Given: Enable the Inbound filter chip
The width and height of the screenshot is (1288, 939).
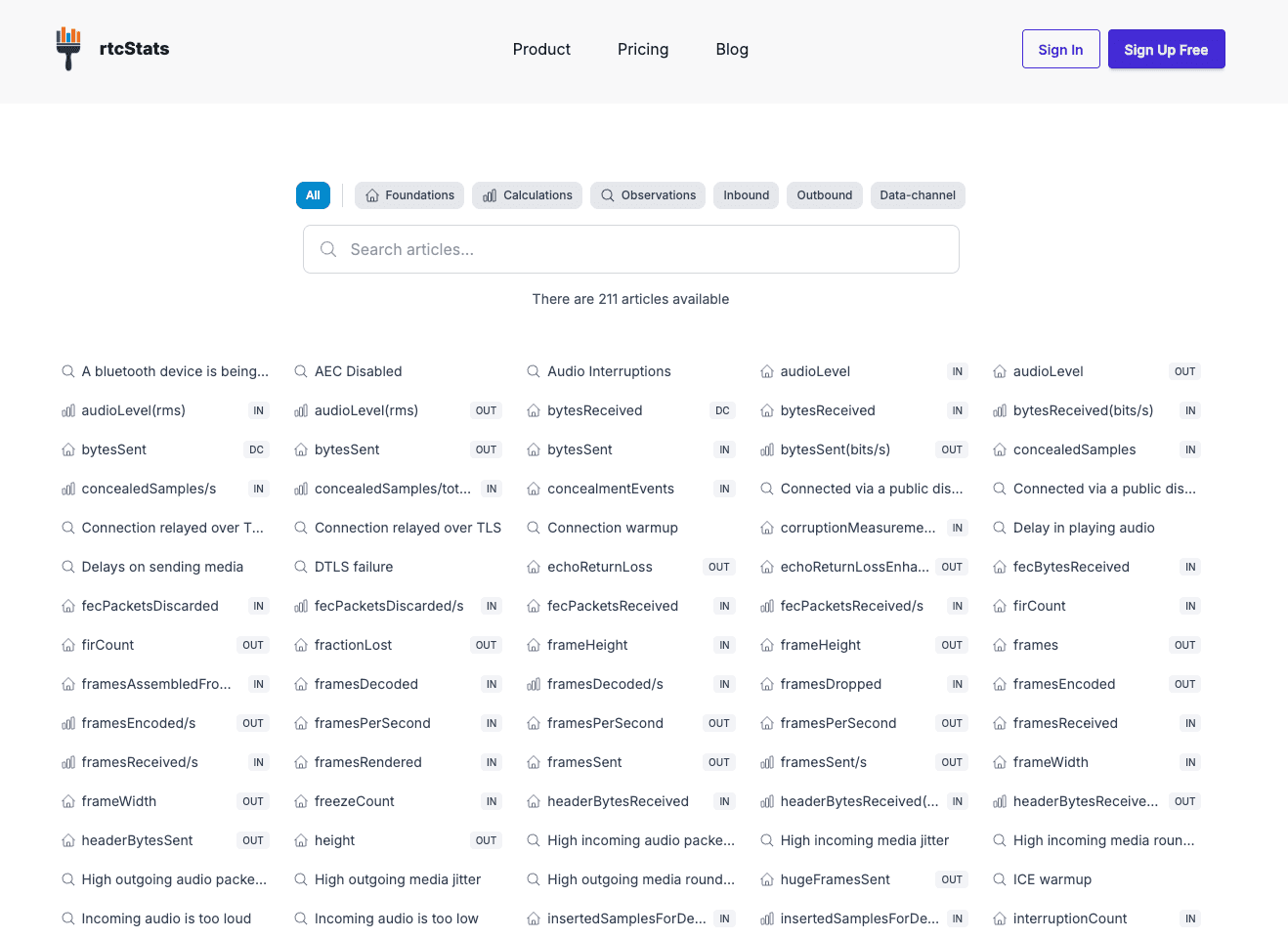Looking at the screenshot, I should pos(746,195).
